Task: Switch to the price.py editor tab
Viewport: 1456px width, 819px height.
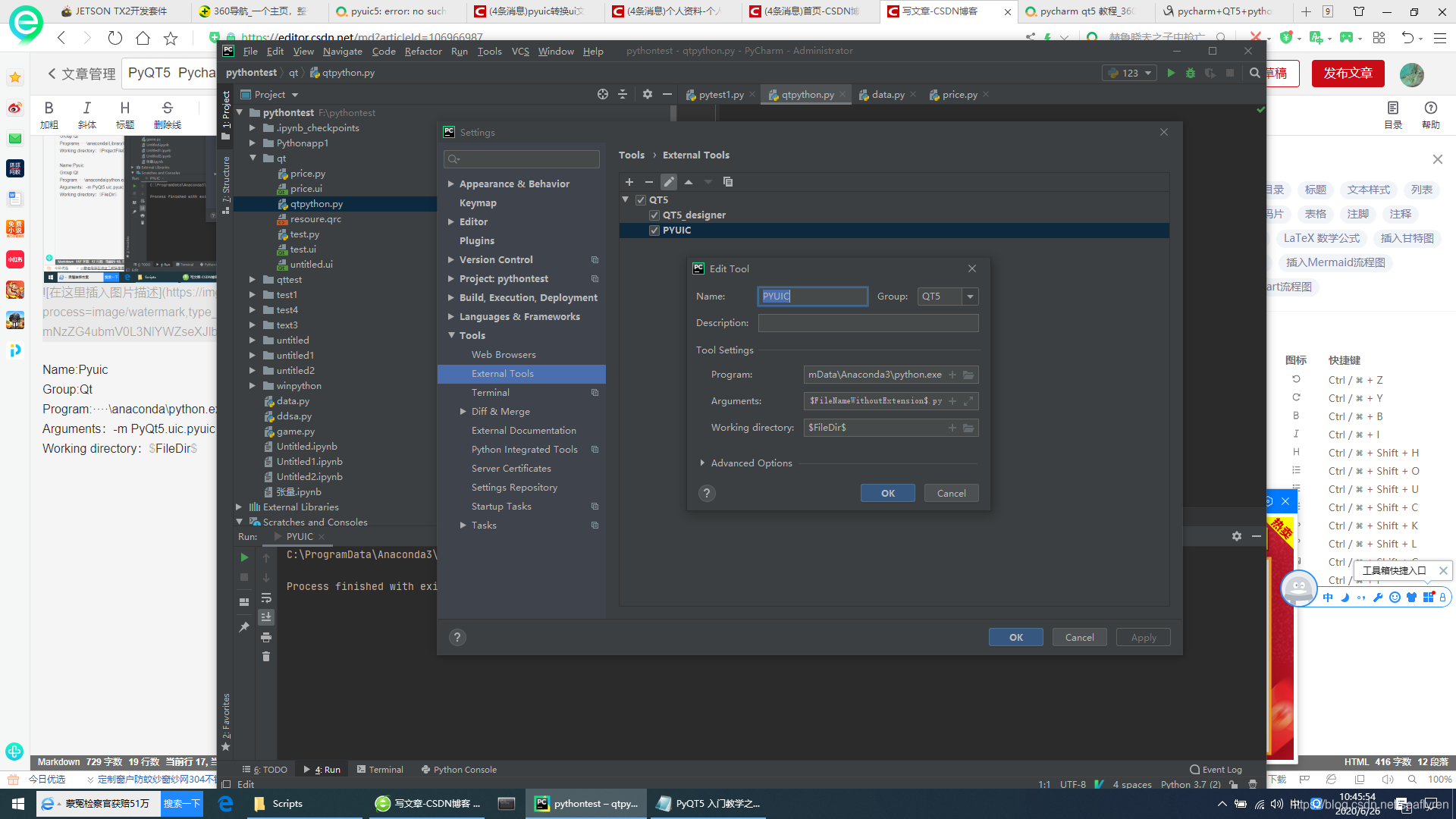Action: [x=959, y=95]
